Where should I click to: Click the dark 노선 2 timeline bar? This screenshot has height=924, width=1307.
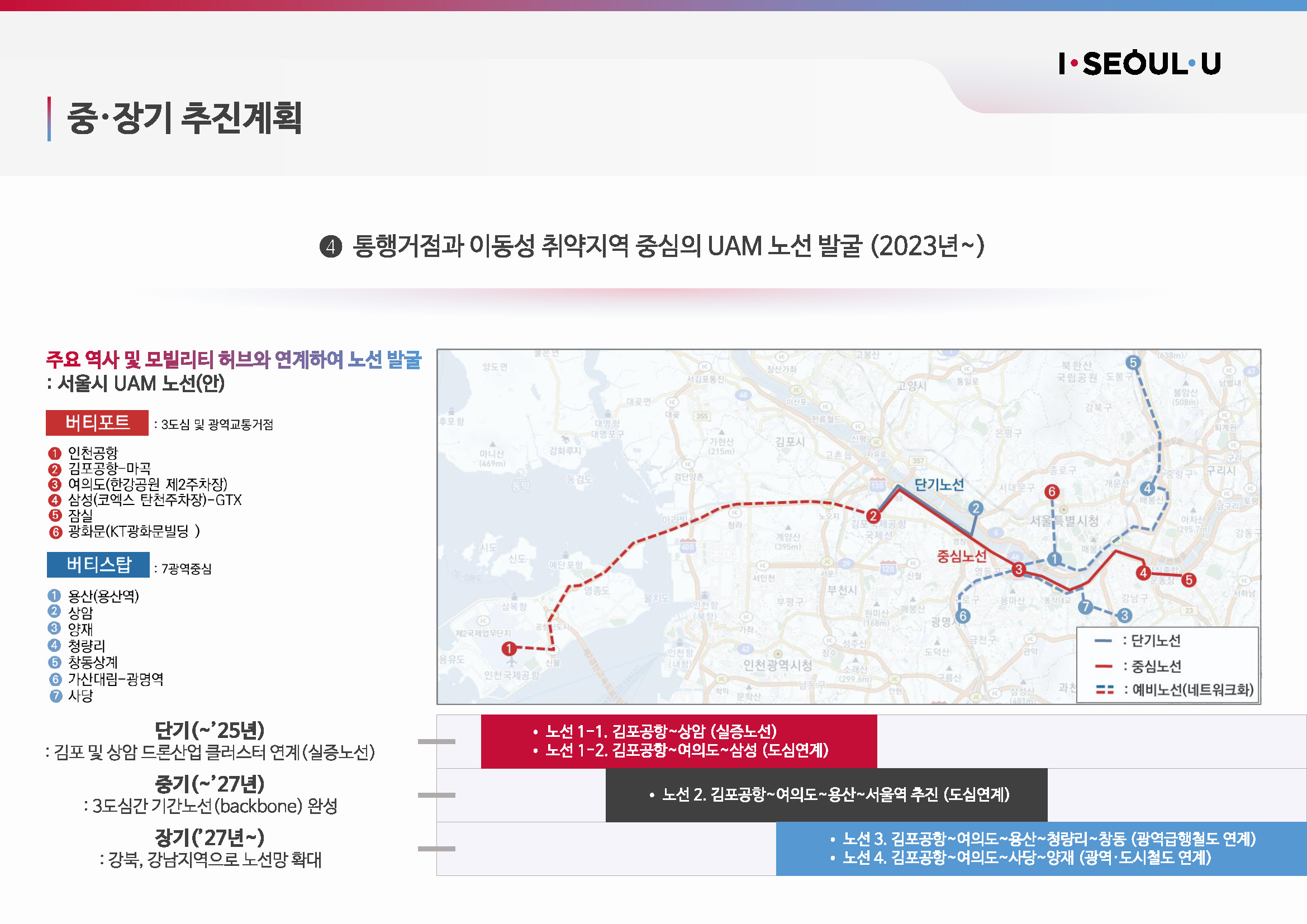(x=826, y=794)
